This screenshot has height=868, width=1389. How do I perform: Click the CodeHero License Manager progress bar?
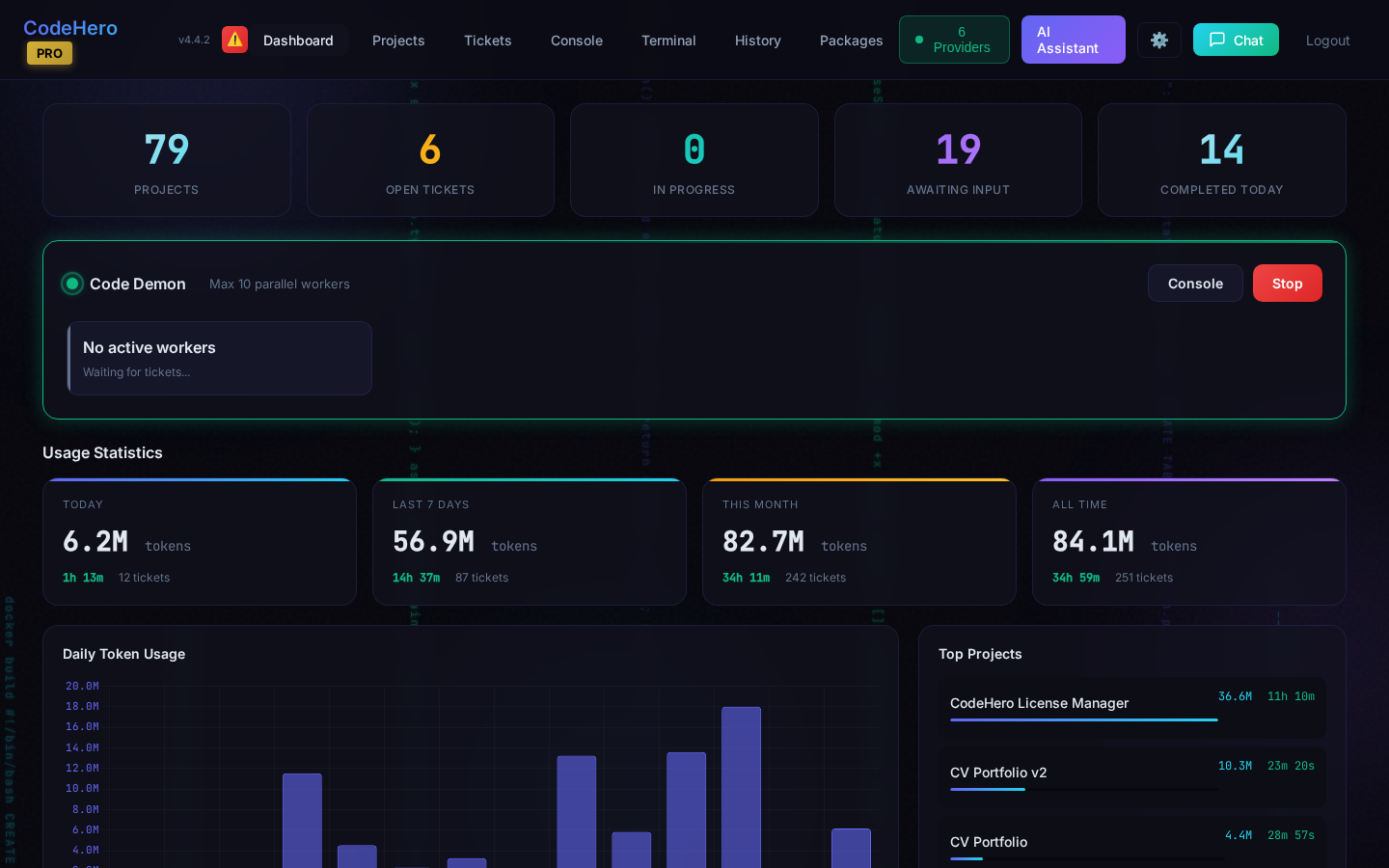coord(1084,718)
